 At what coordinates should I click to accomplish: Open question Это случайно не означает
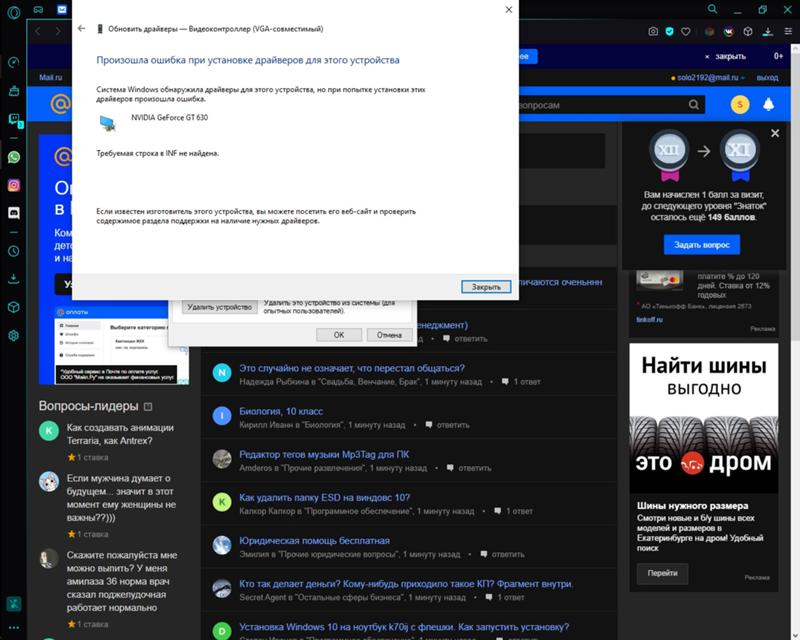352,368
